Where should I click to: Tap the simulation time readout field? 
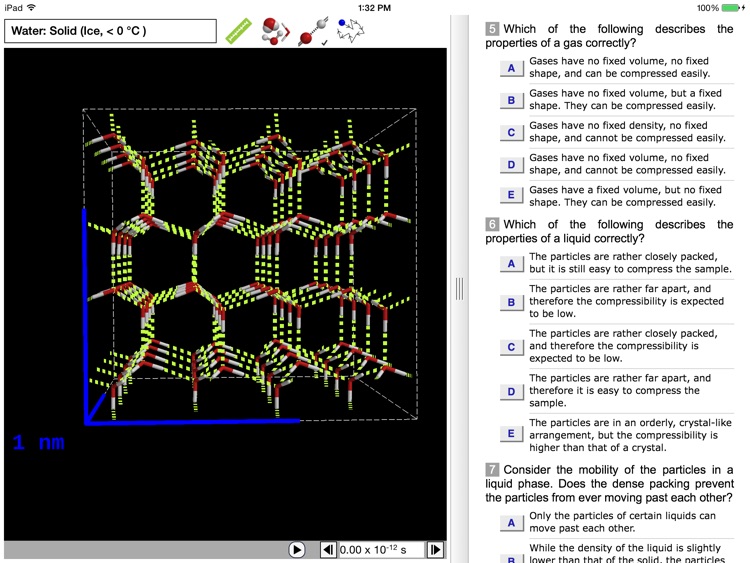pos(381,550)
